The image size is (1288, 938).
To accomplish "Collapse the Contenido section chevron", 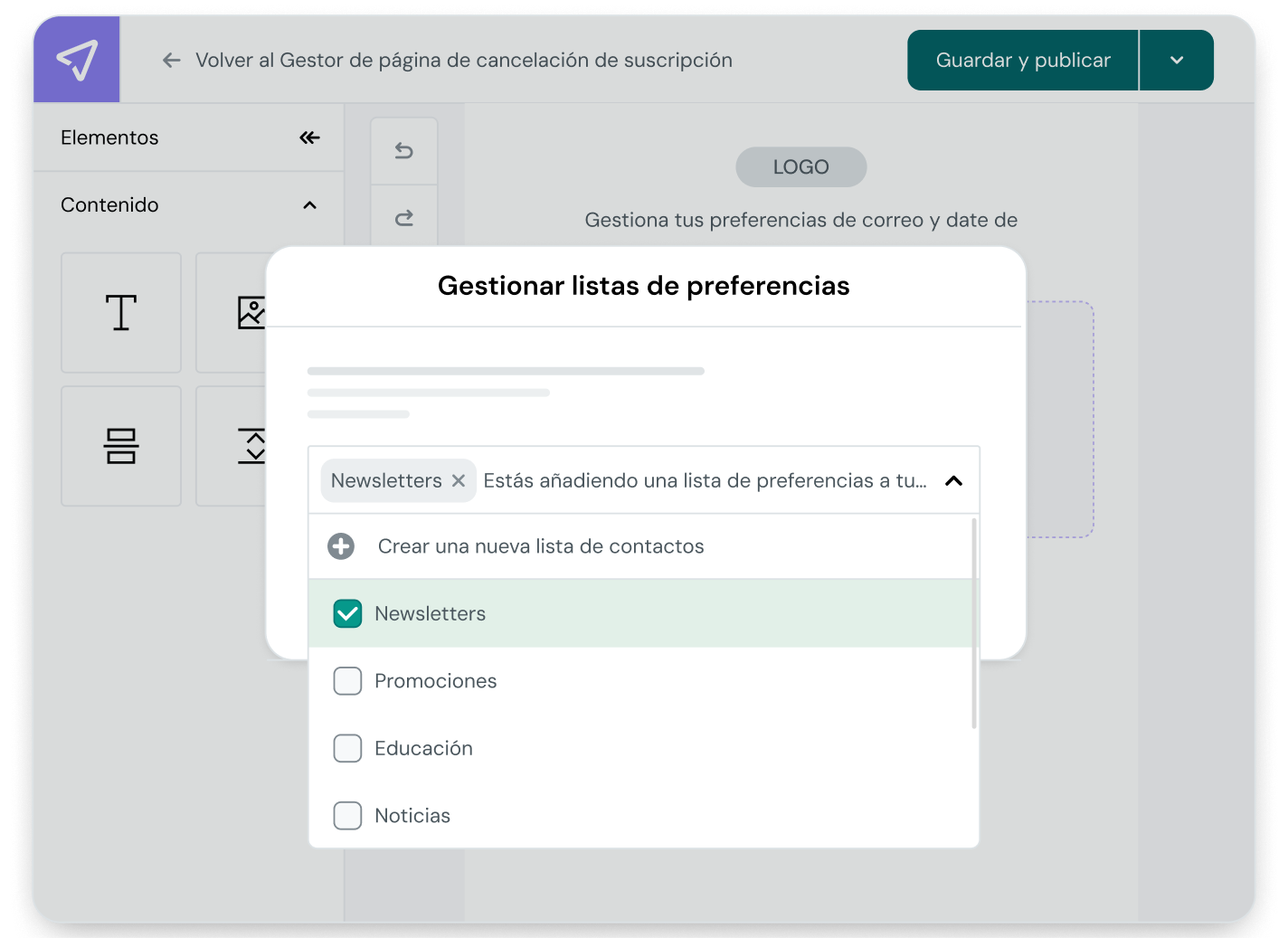I will coord(309,205).
